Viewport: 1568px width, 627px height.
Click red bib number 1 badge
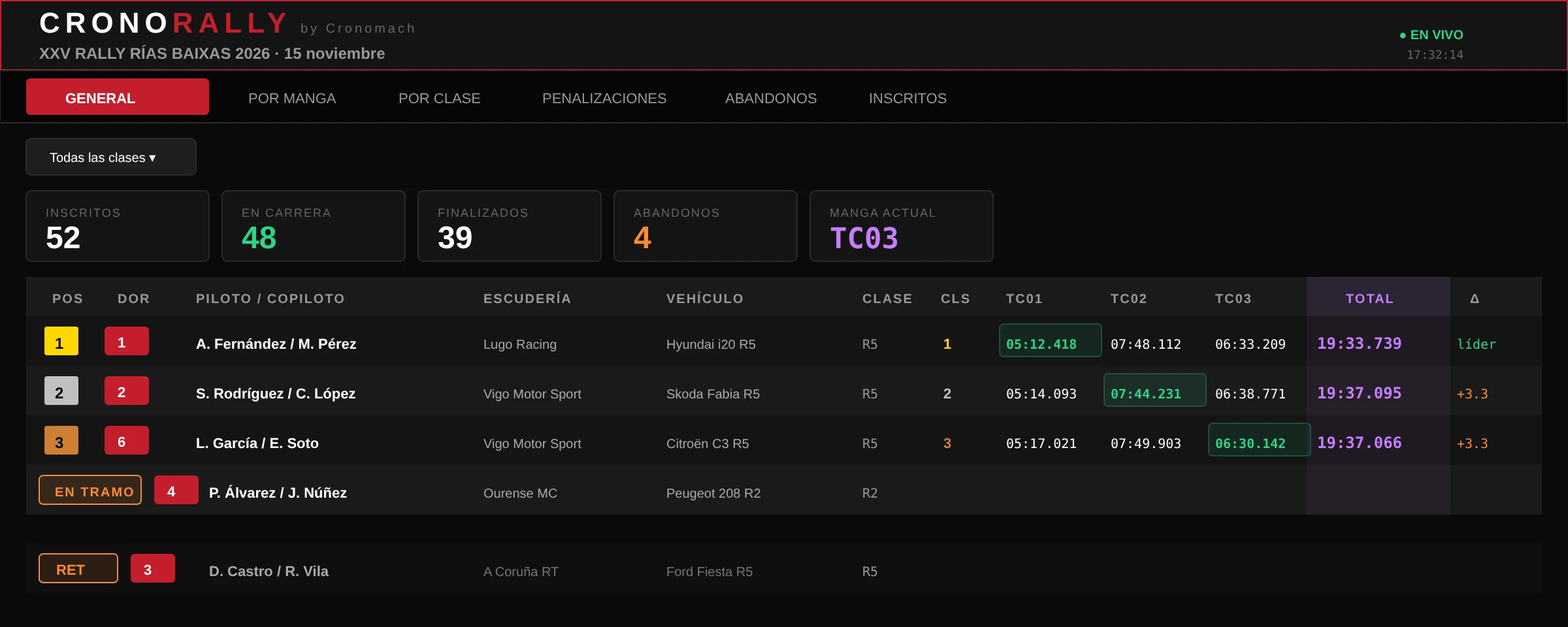(x=127, y=341)
